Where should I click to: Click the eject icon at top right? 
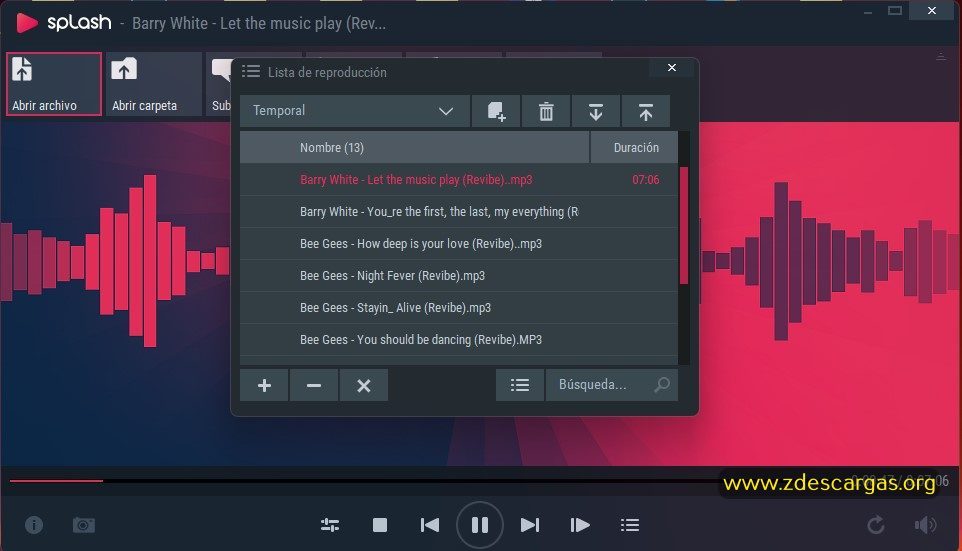[x=941, y=56]
